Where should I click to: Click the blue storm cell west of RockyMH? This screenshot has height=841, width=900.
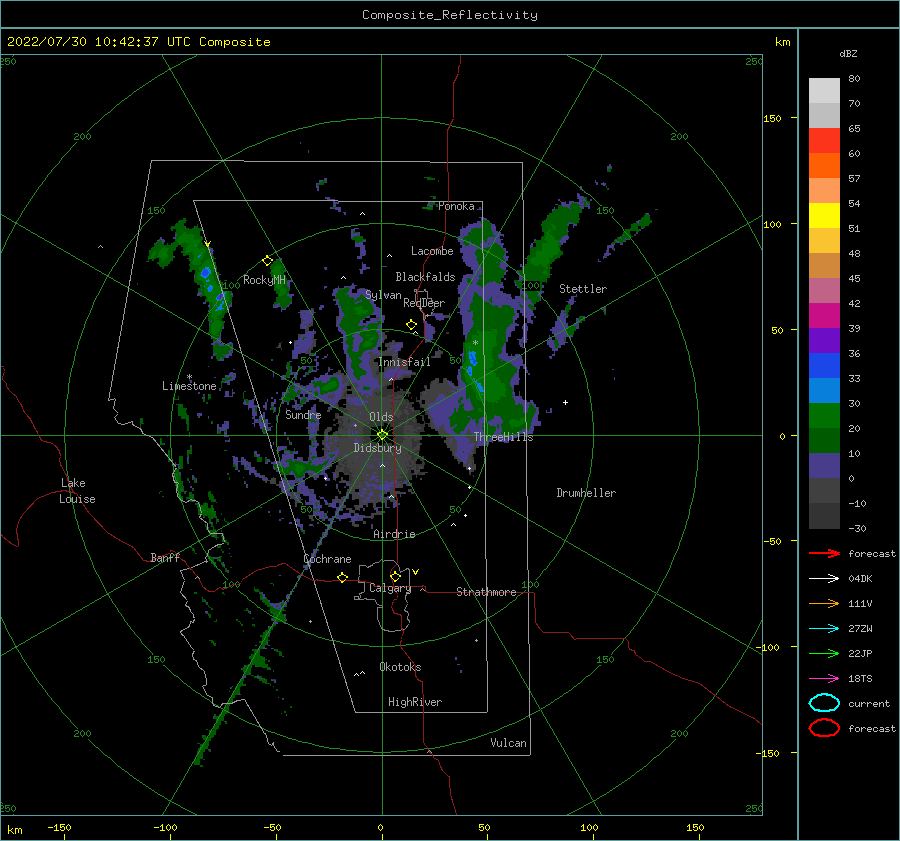(206, 274)
